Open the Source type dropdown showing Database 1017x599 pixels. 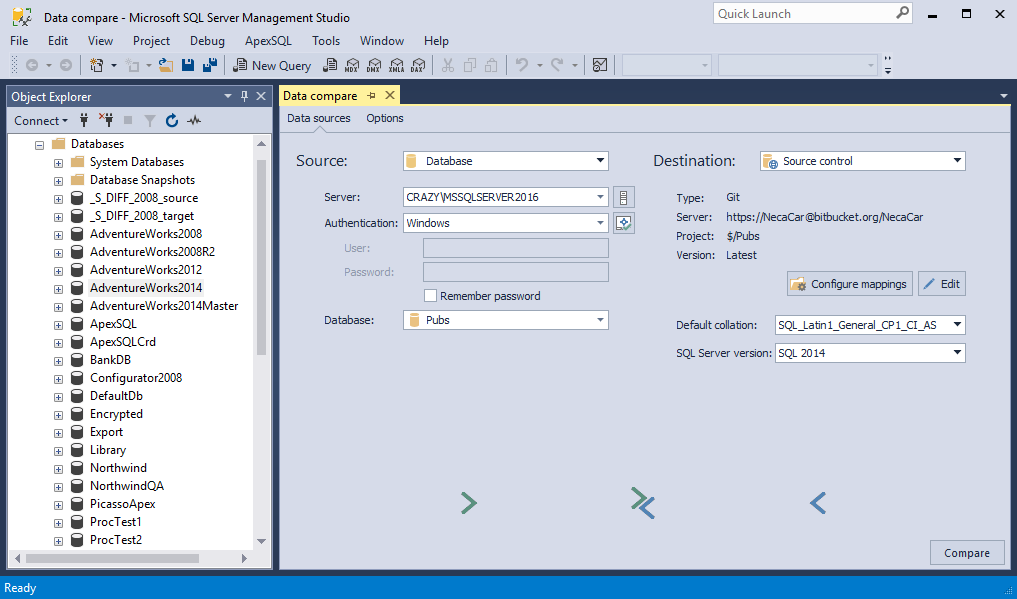tap(506, 161)
